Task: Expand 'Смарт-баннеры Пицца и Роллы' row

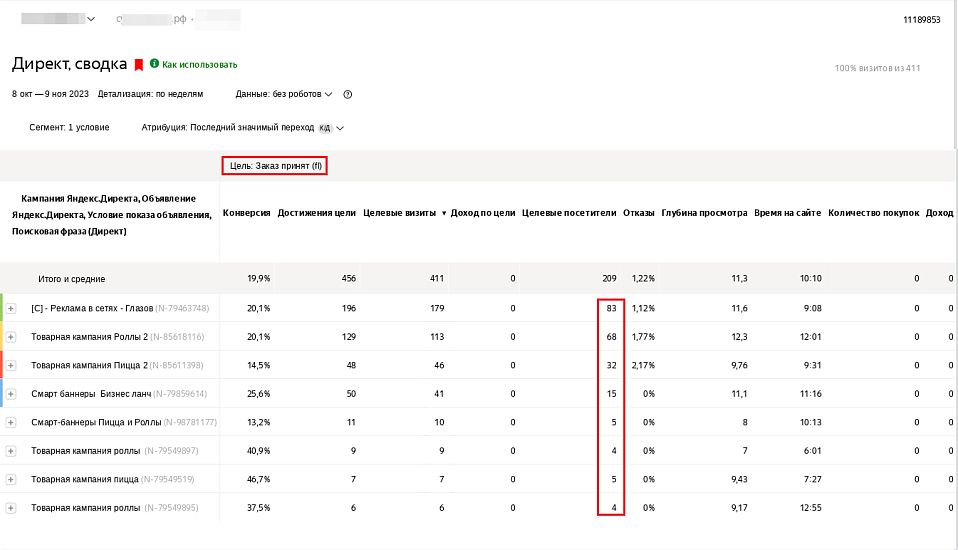Action: 11,422
